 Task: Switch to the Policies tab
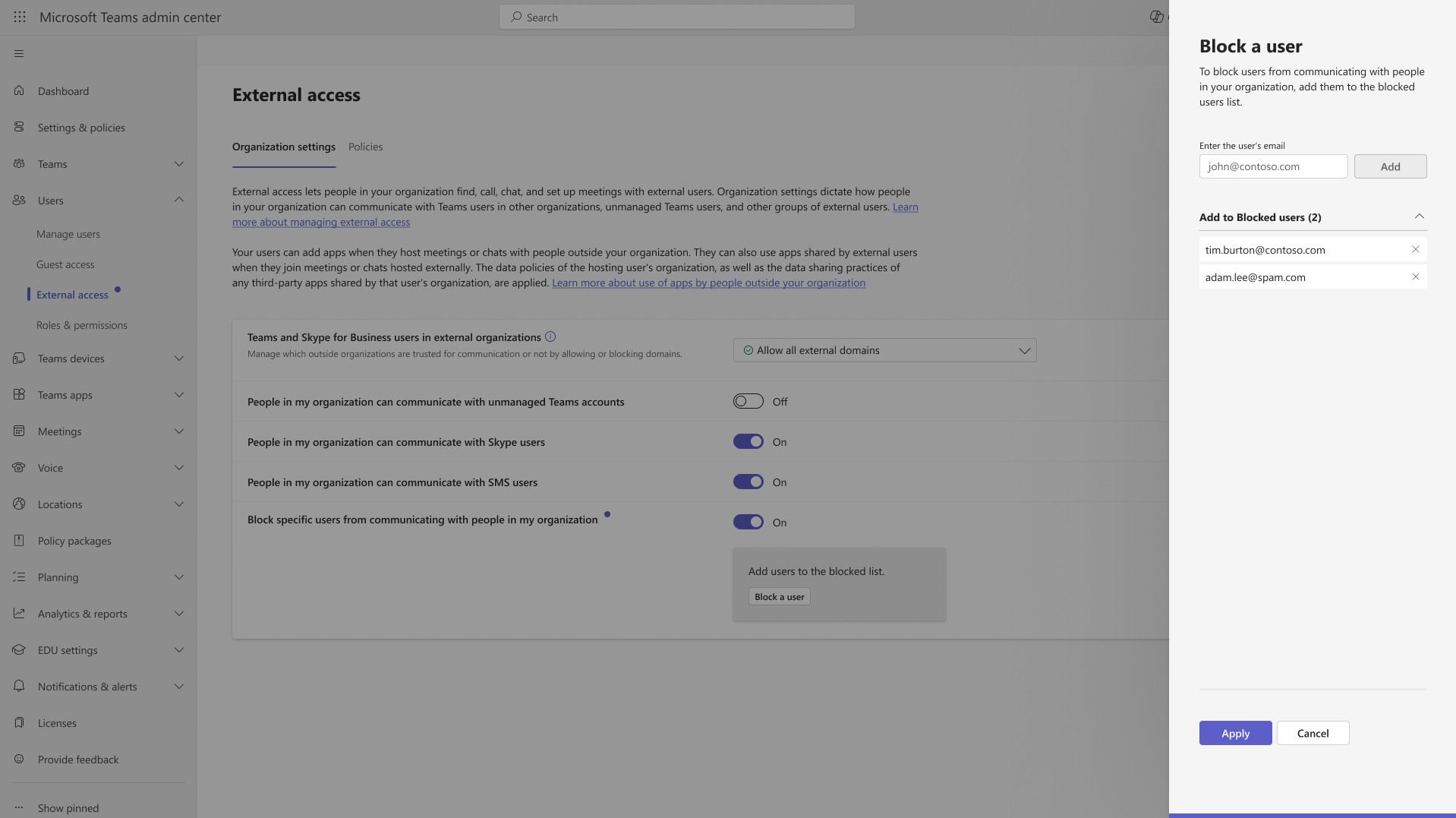[x=366, y=146]
